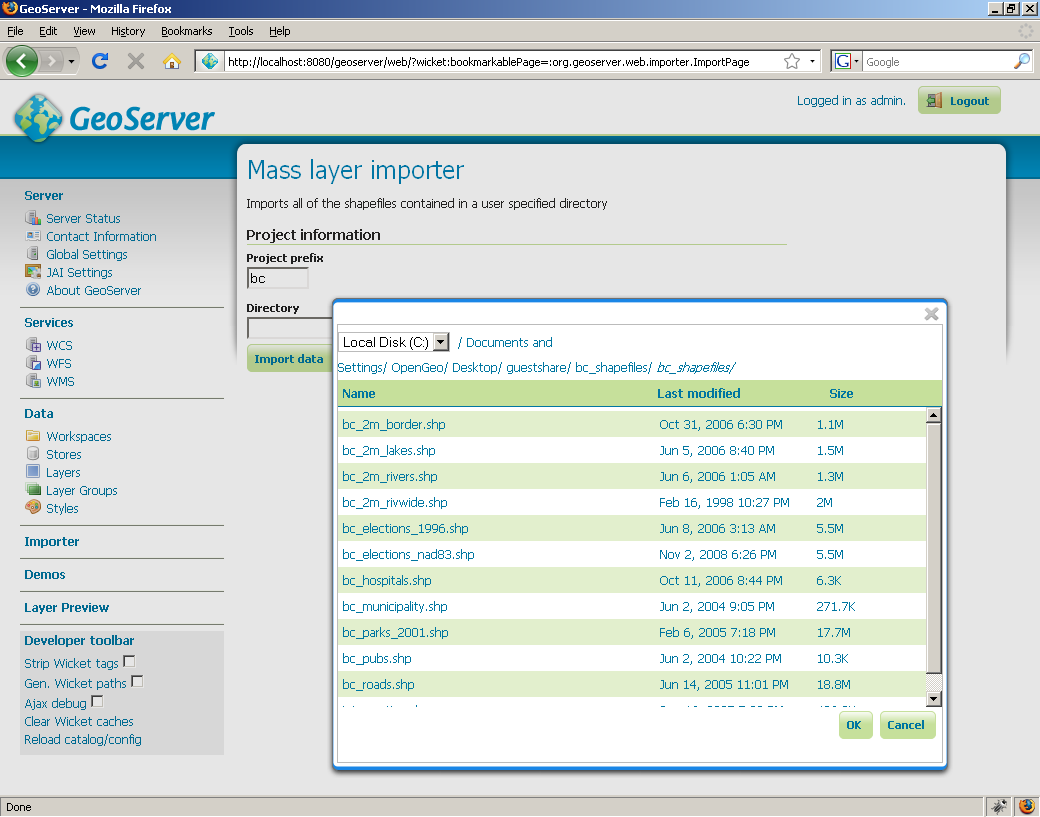Click the JAI Settings icon
This screenshot has height=817, width=1040.
tap(33, 272)
